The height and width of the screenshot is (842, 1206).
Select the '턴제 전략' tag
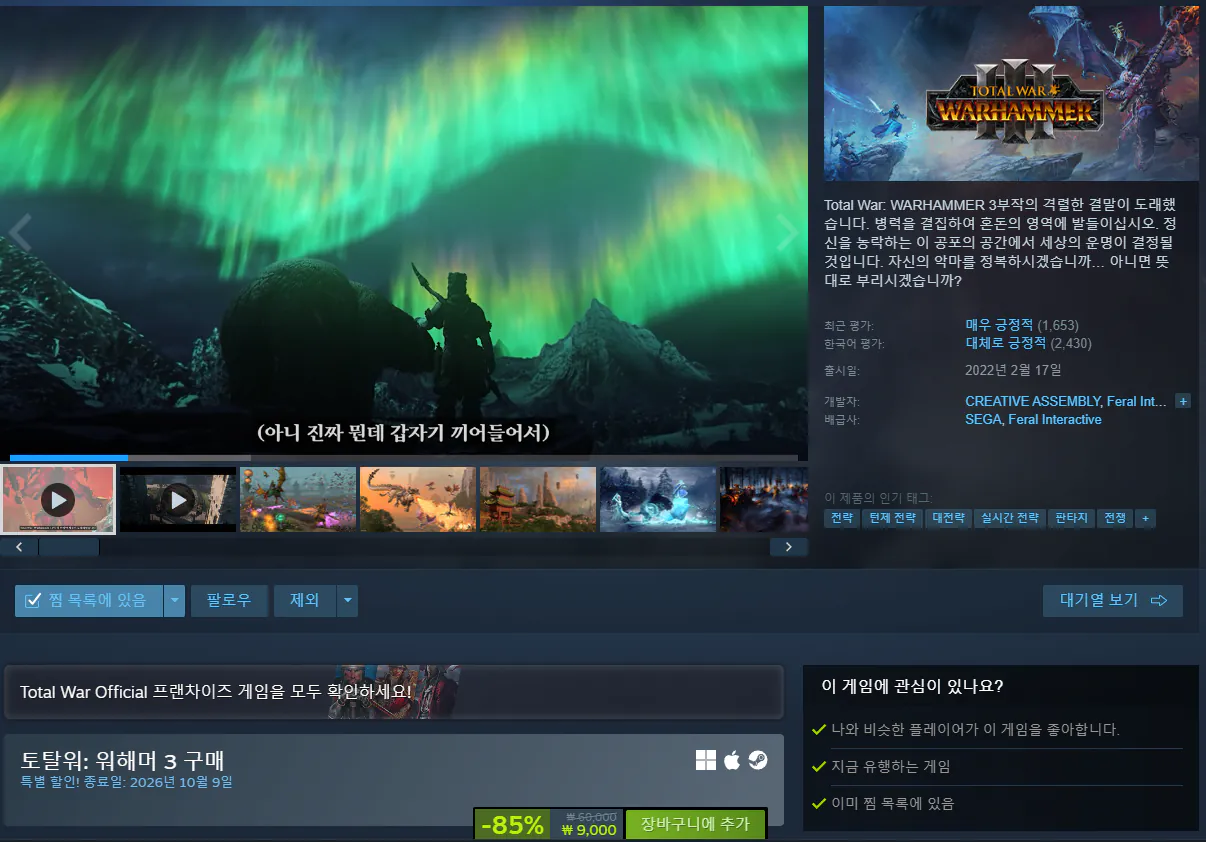click(893, 518)
